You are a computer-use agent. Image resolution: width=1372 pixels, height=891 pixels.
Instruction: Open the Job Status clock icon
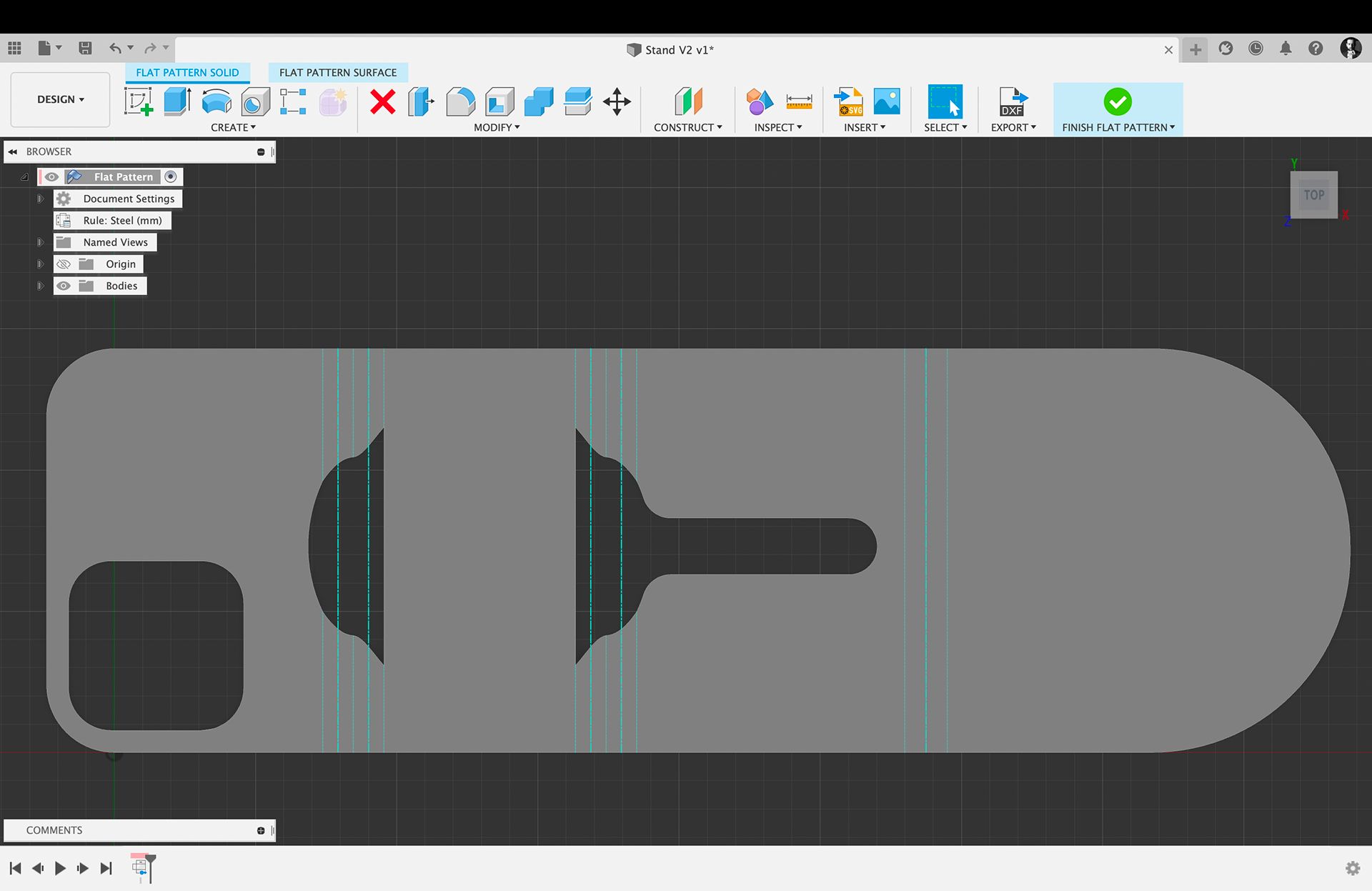point(1256,49)
